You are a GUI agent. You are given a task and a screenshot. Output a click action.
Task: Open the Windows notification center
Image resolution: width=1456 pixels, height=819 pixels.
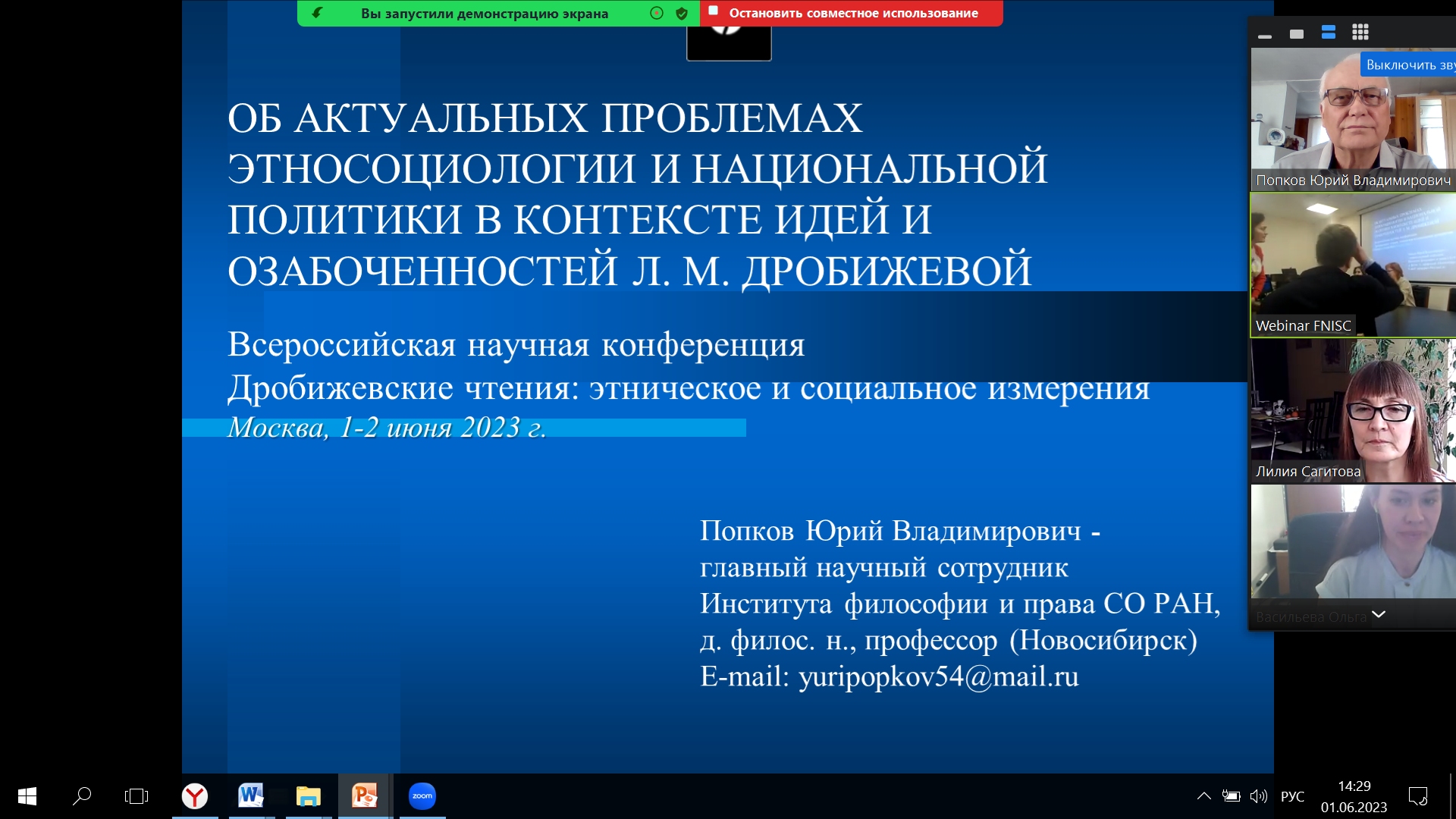pos(1417,795)
